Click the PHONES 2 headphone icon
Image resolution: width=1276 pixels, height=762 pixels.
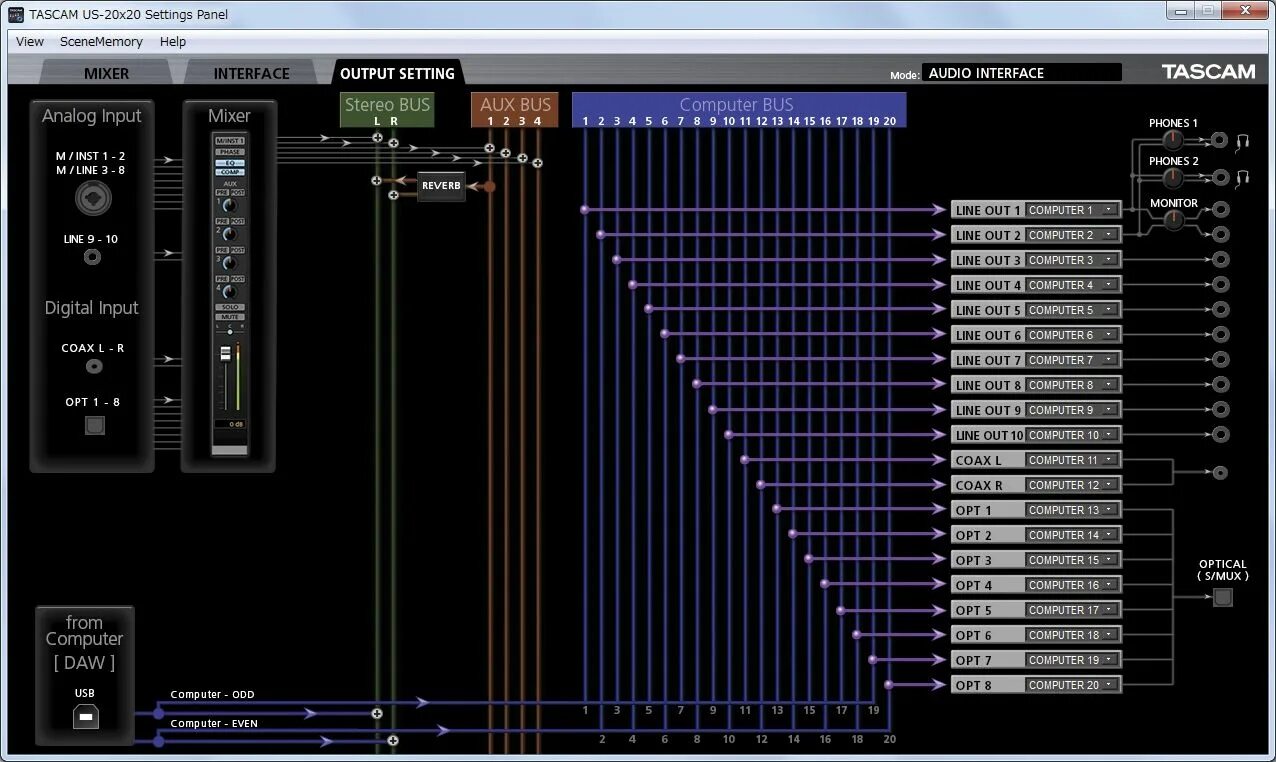(1243, 178)
